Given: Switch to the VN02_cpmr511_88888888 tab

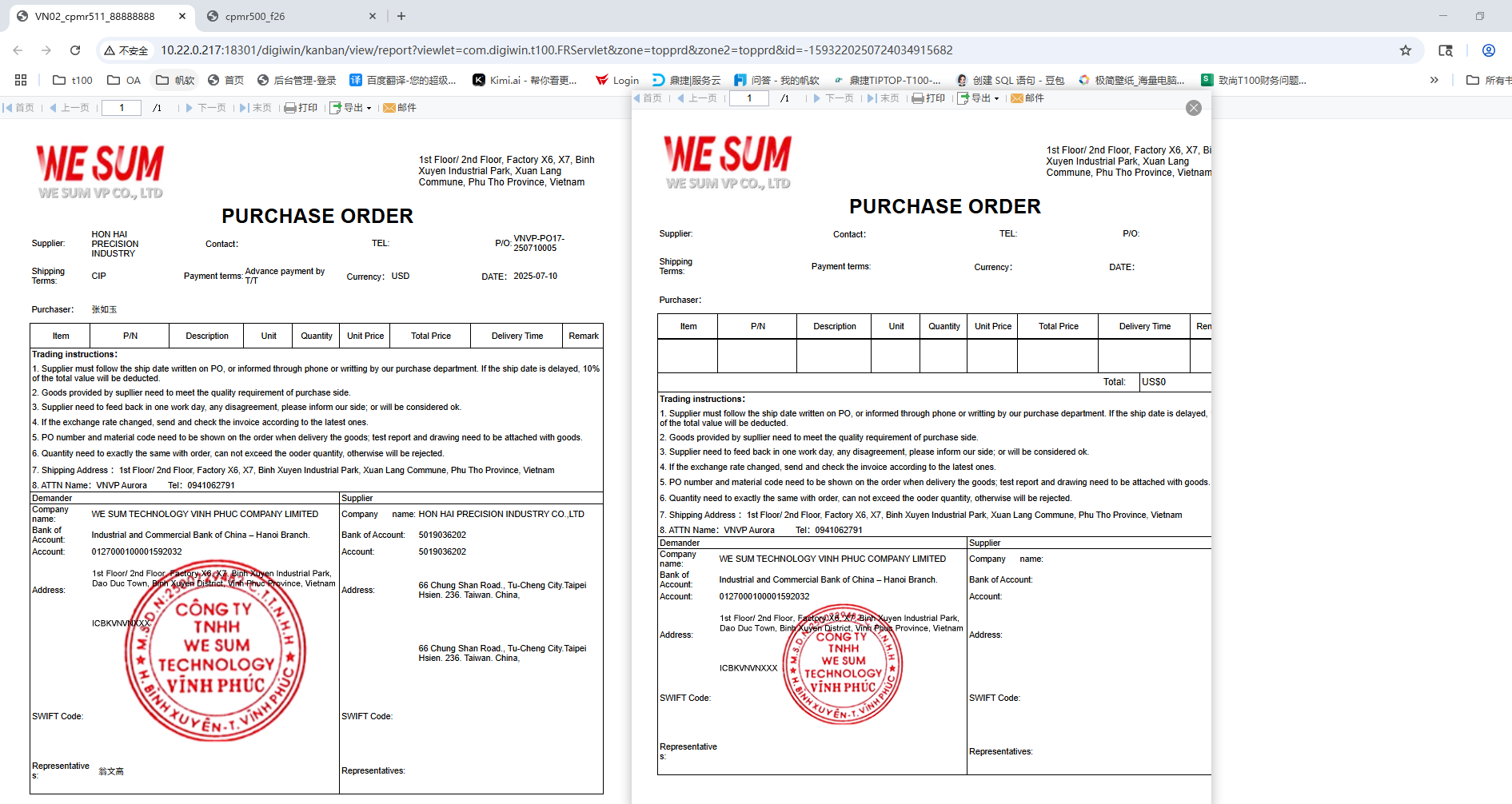Looking at the screenshot, I should point(94,16).
